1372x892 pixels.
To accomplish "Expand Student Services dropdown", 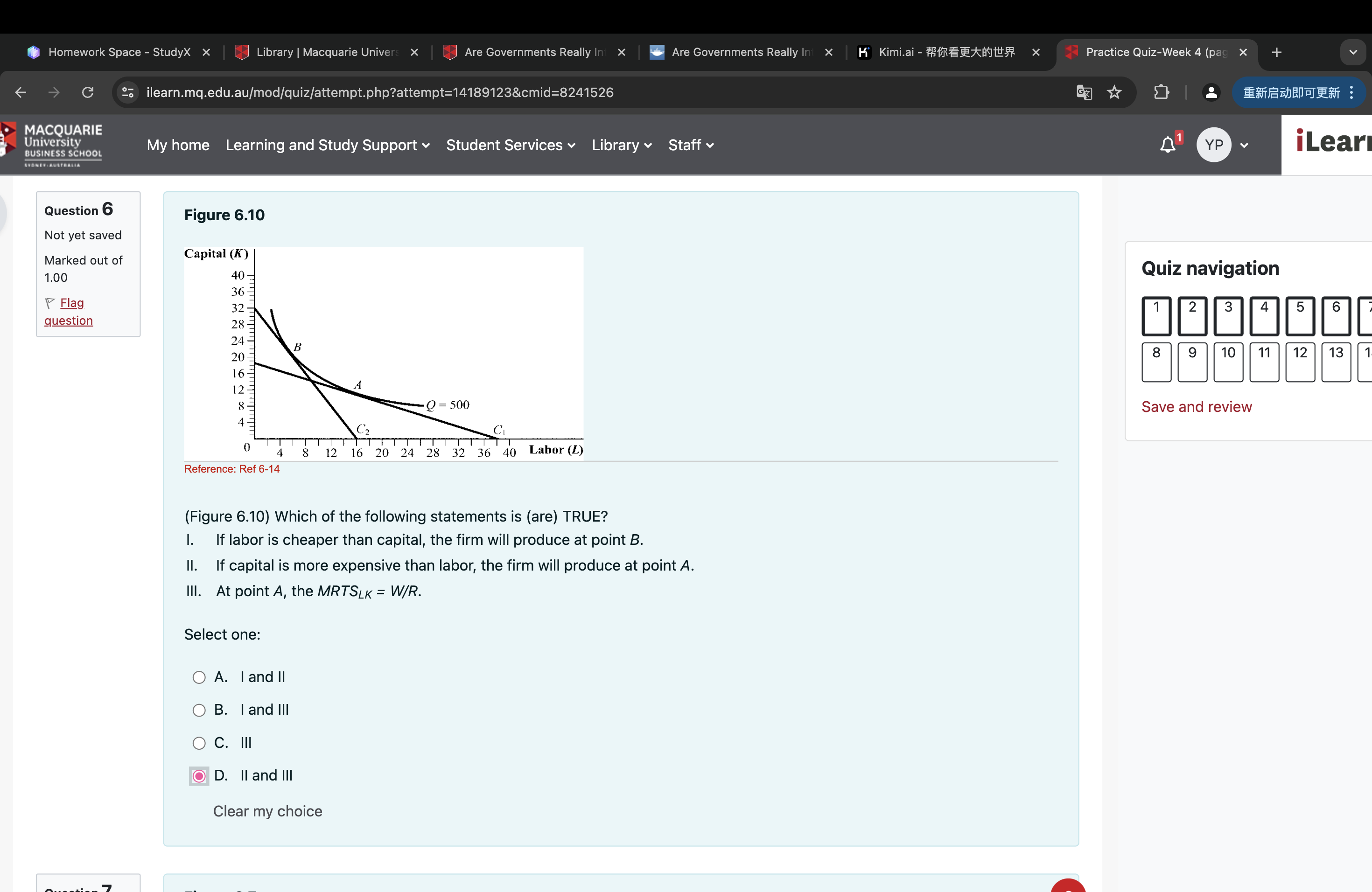I will coord(511,145).
